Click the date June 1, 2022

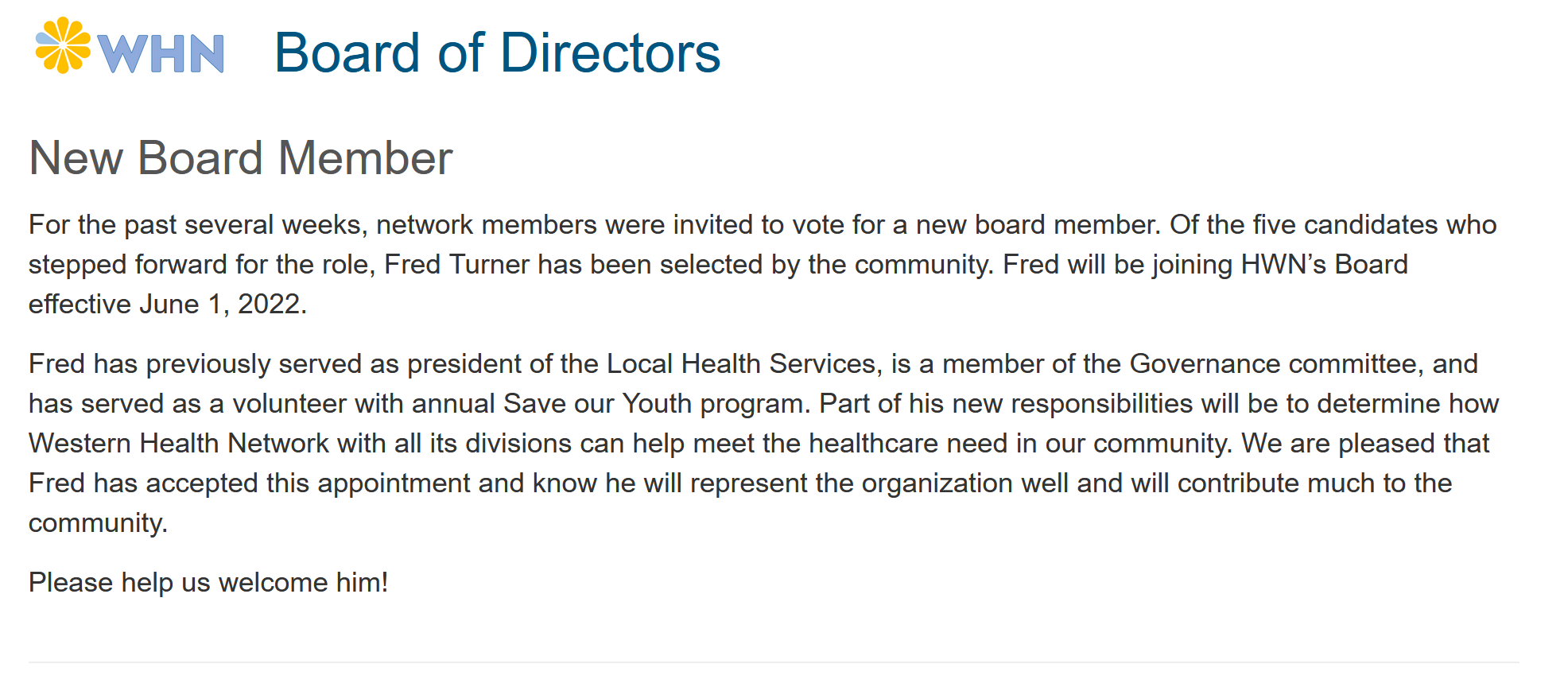(x=222, y=305)
